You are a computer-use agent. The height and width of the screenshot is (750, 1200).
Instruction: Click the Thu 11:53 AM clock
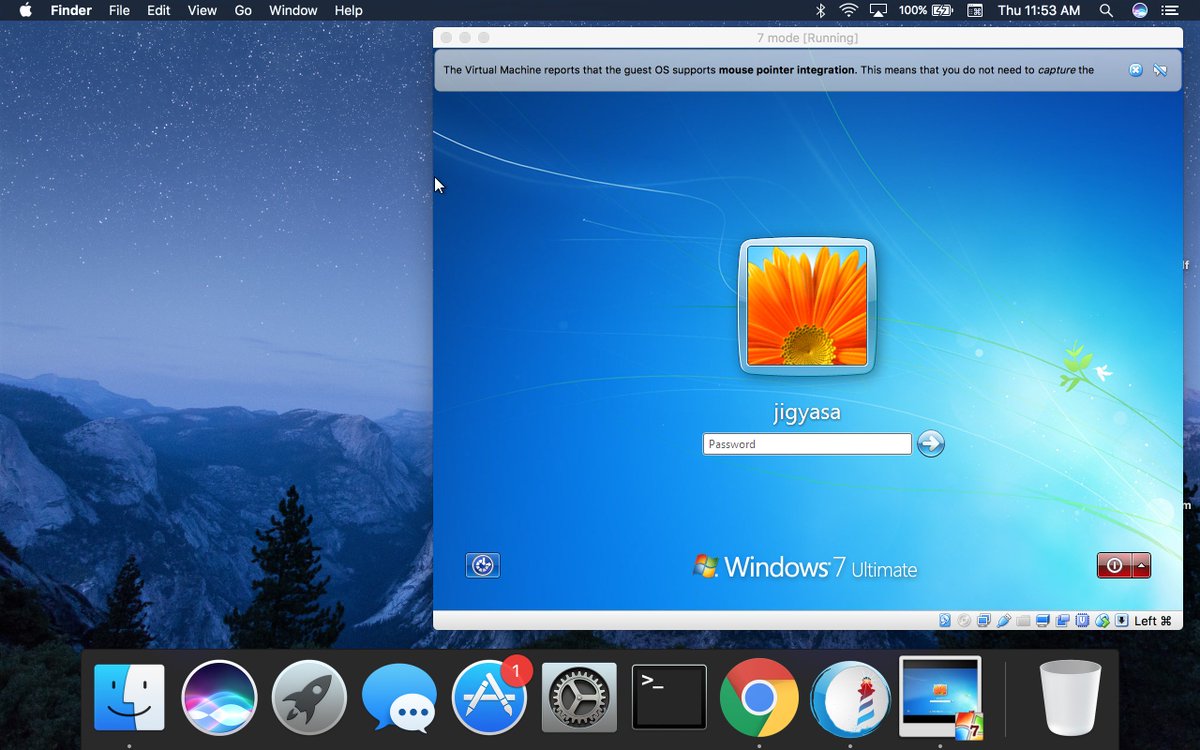(x=1039, y=10)
